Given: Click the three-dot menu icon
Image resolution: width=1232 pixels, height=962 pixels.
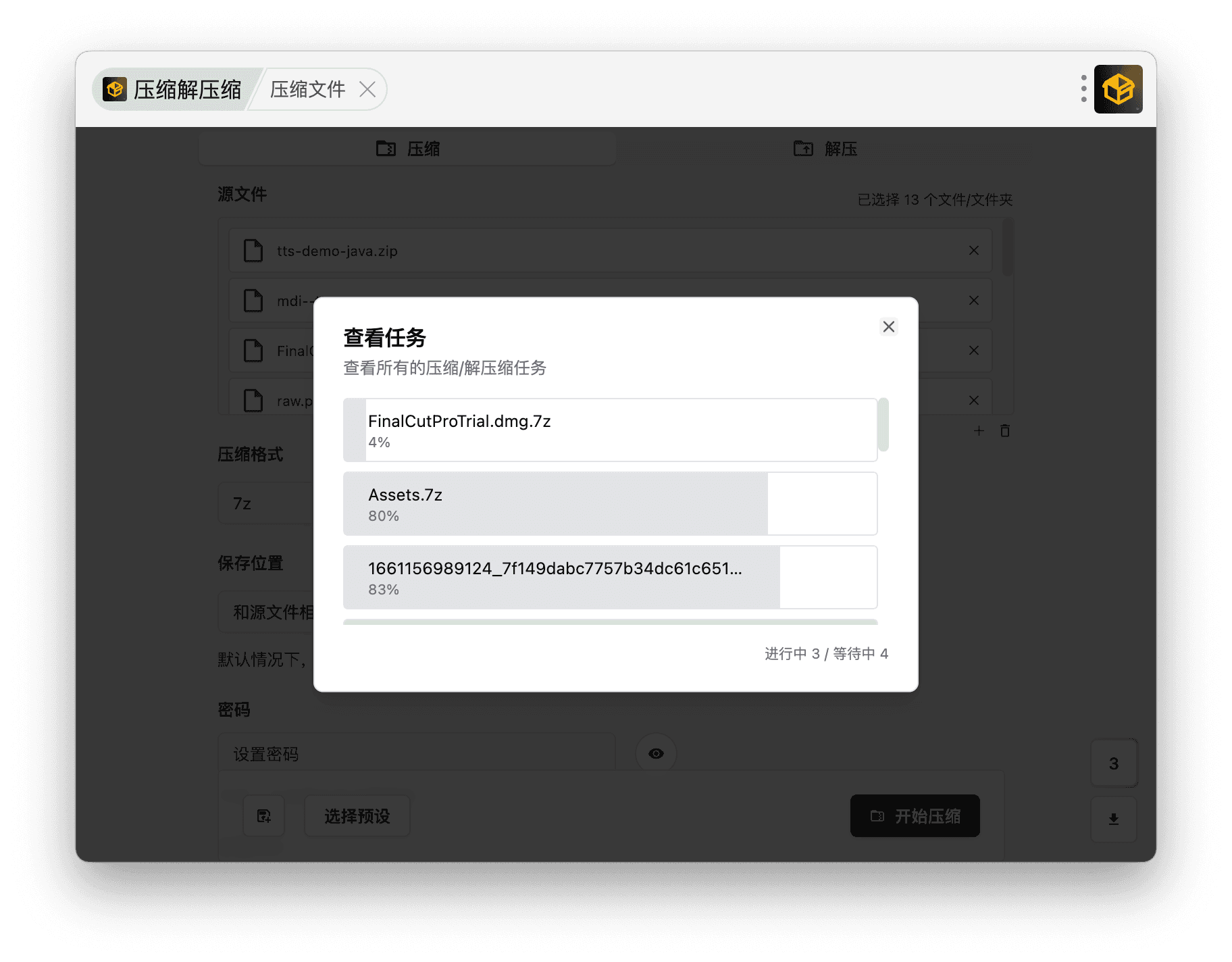Looking at the screenshot, I should click(x=1083, y=89).
